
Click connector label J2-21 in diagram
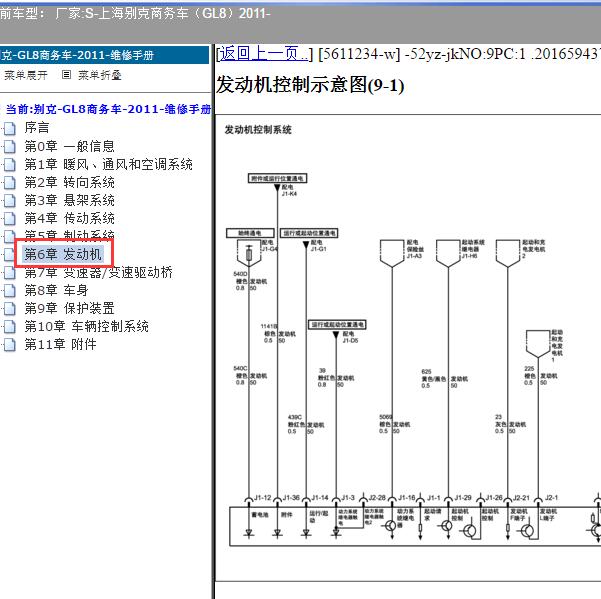[x=521, y=498]
